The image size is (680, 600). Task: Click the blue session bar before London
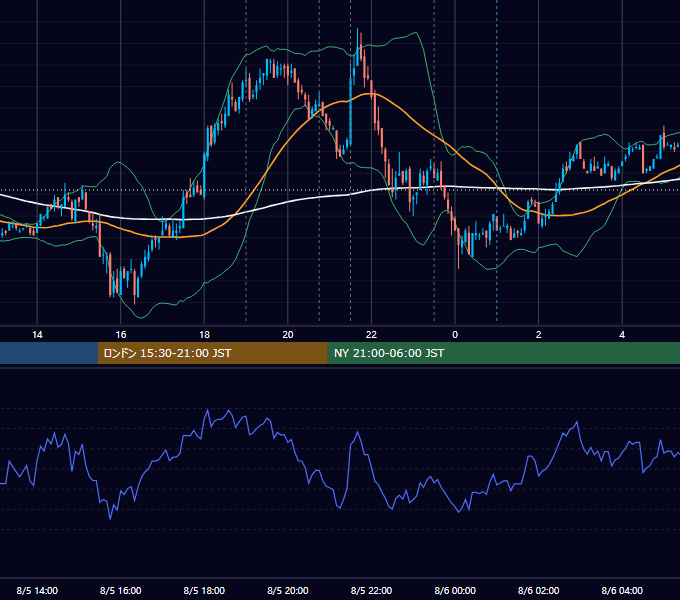pos(49,353)
